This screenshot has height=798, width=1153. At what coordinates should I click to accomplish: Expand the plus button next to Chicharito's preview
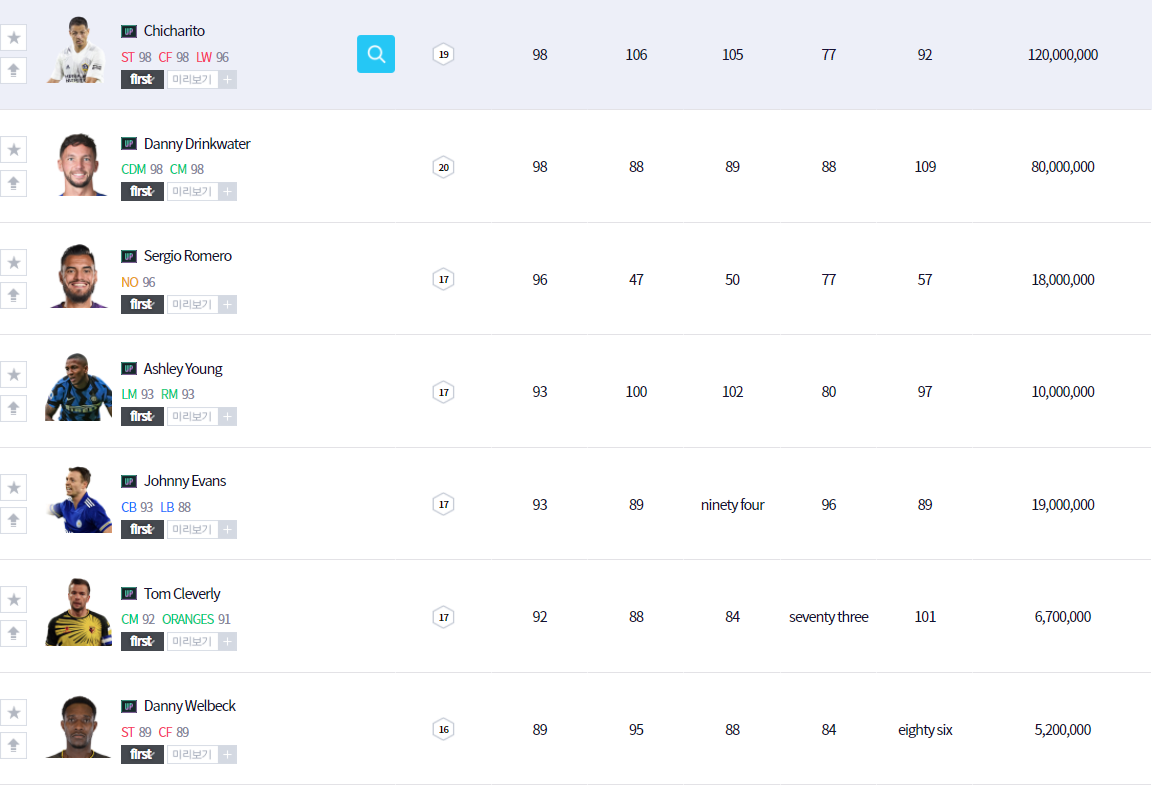click(228, 79)
